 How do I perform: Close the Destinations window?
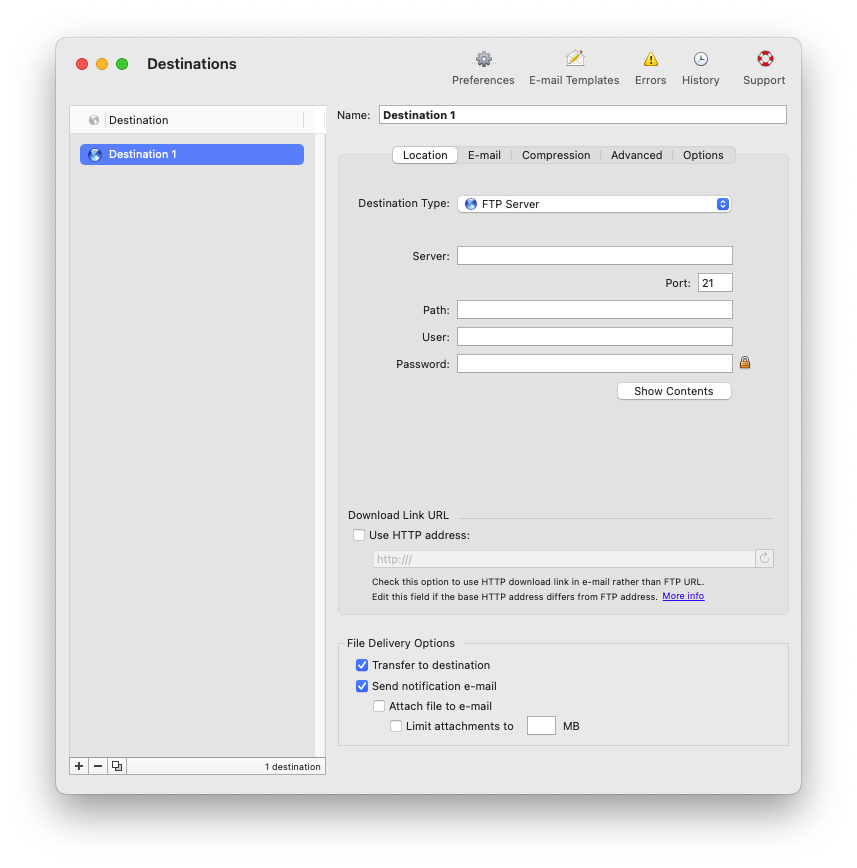pos(82,64)
